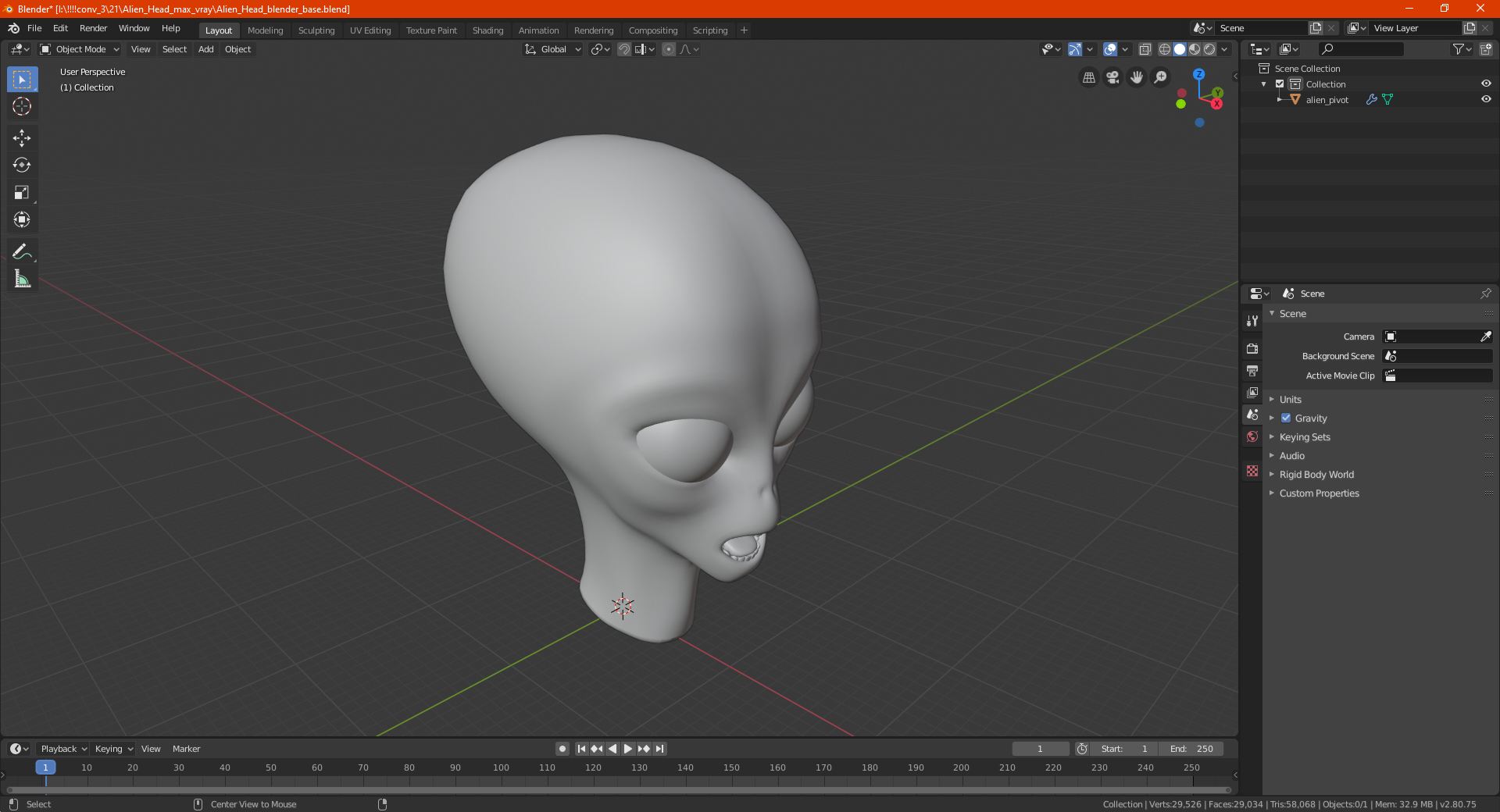Switch to the UV Editing workspace tab
Screen dimensions: 1500x812
click(x=370, y=30)
